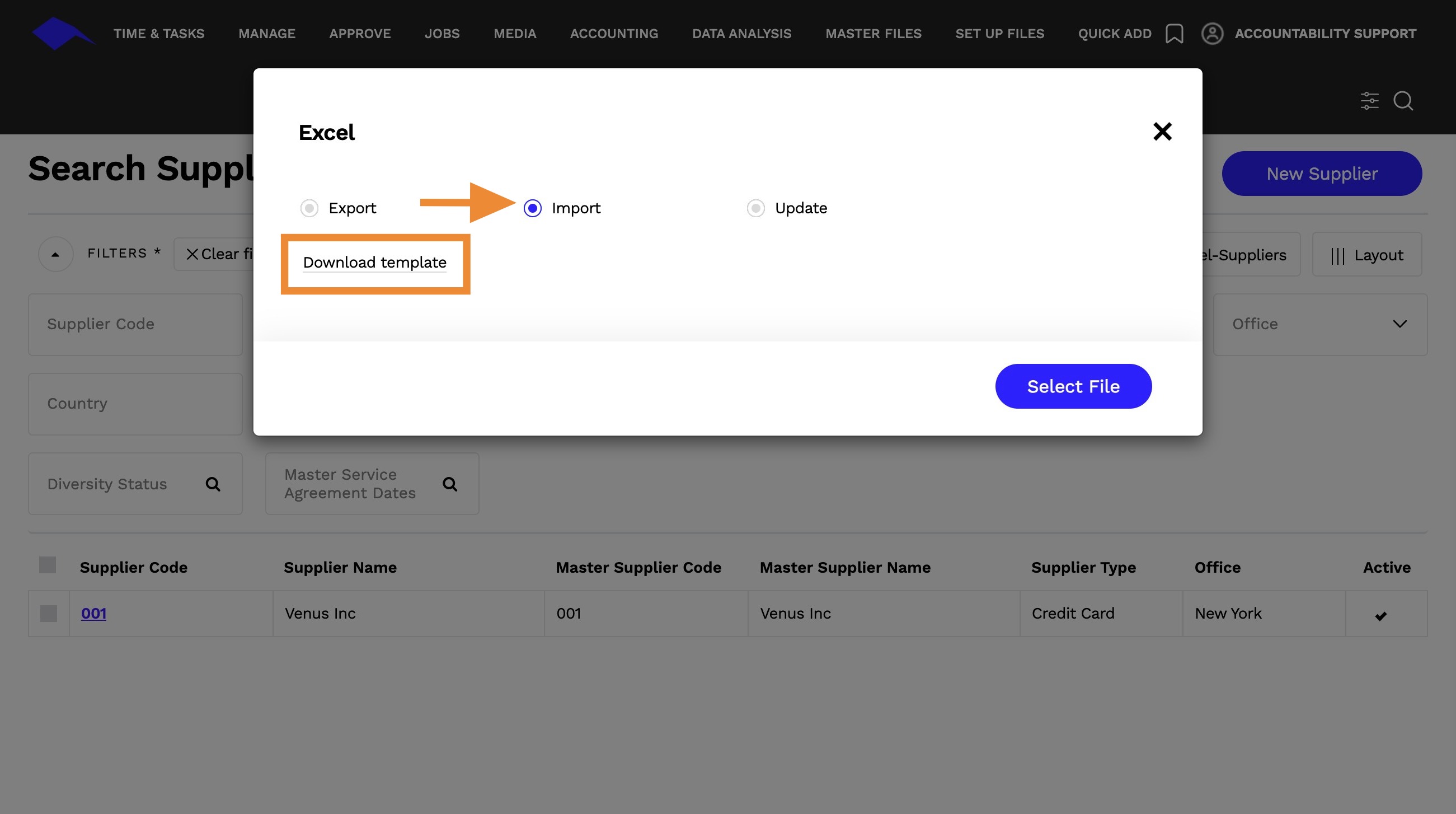This screenshot has height=814, width=1456.
Task: Click the Office column header
Action: (x=1218, y=567)
